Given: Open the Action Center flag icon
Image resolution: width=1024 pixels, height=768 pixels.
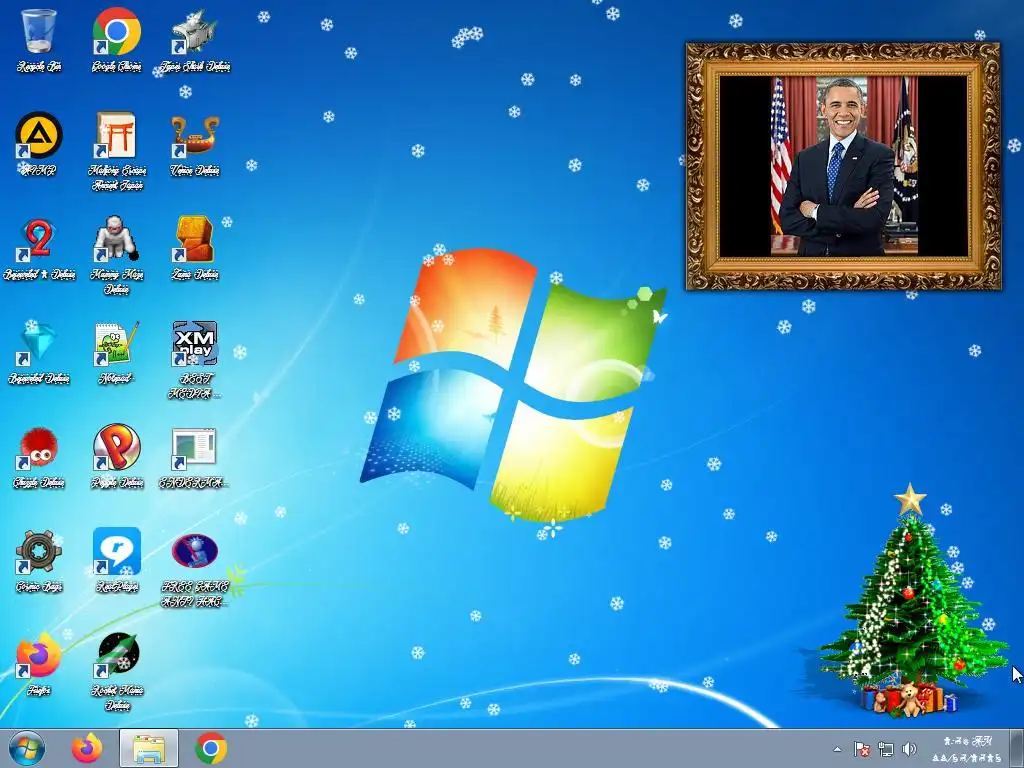Looking at the screenshot, I should click(861, 749).
